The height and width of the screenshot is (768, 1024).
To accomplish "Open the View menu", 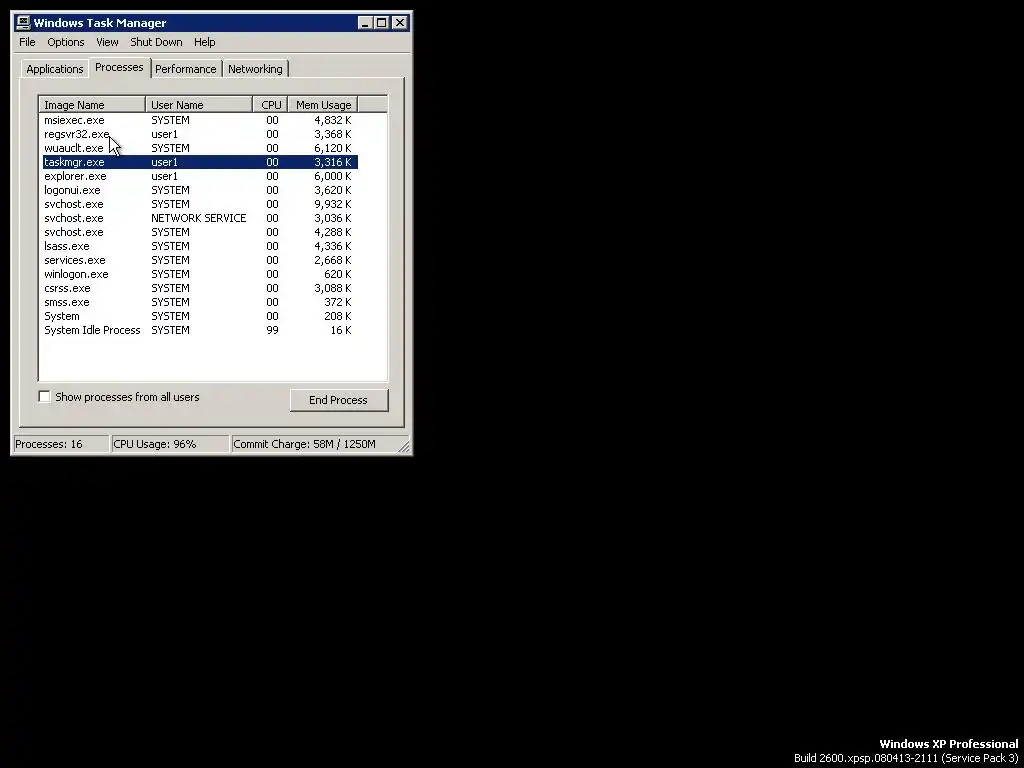I will pyautogui.click(x=107, y=42).
